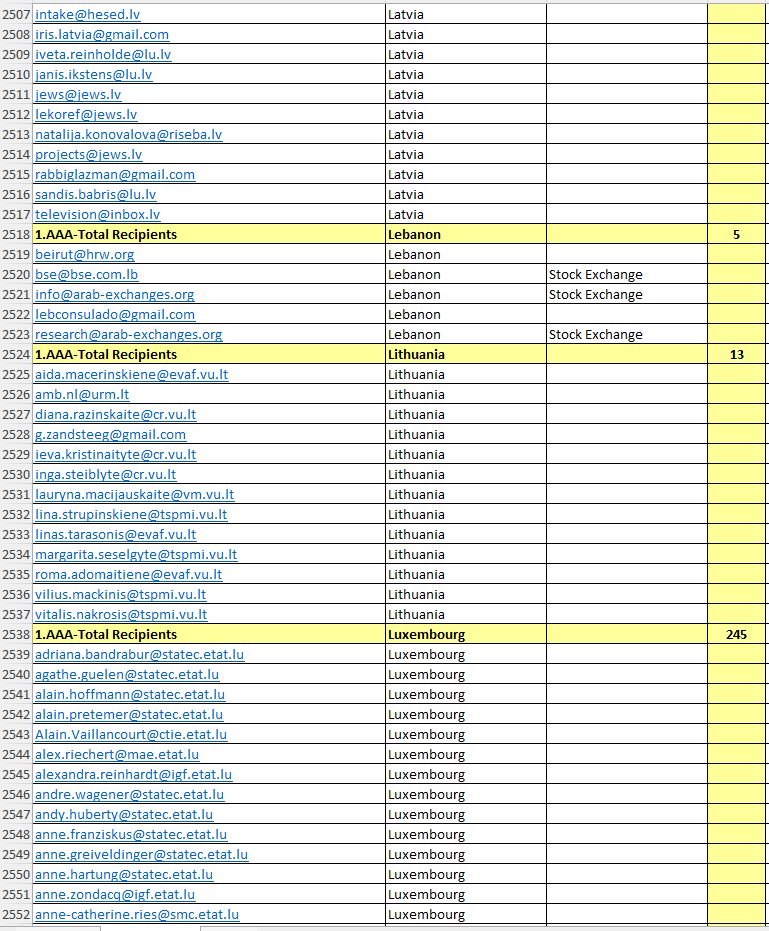
Task: Click info@arab-exchanges.org link
Action: pos(115,294)
